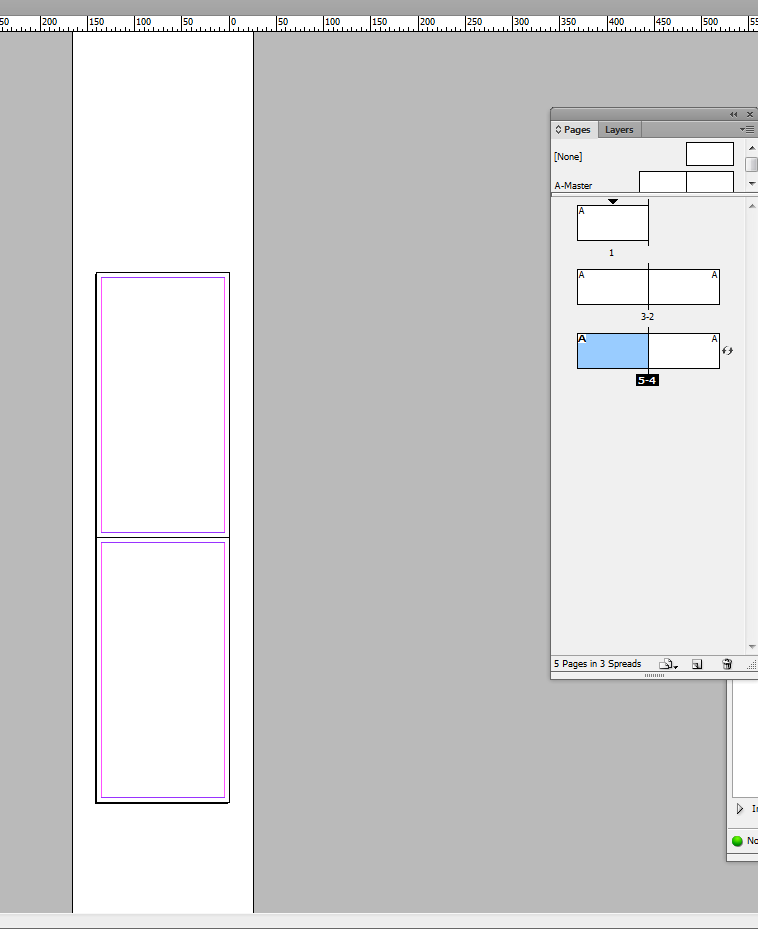Close the Pages panel

pyautogui.click(x=750, y=114)
